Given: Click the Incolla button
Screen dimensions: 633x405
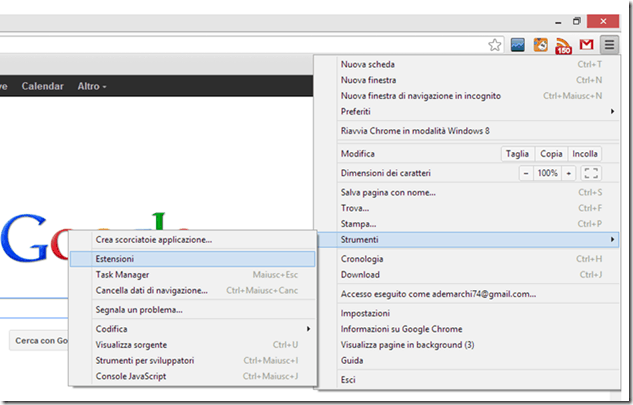Looking at the screenshot, I should point(585,154).
